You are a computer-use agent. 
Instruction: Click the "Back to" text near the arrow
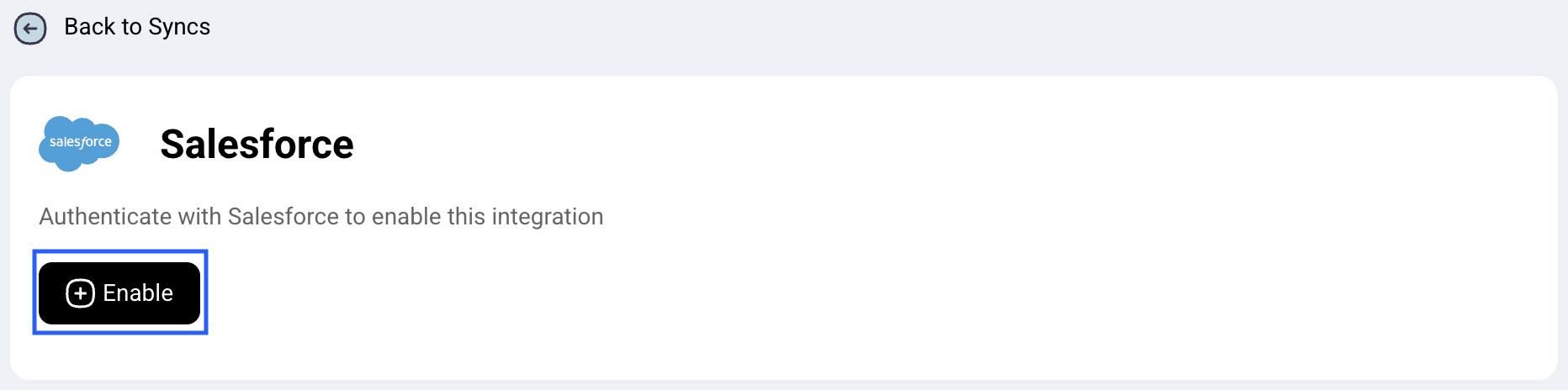click(x=103, y=27)
